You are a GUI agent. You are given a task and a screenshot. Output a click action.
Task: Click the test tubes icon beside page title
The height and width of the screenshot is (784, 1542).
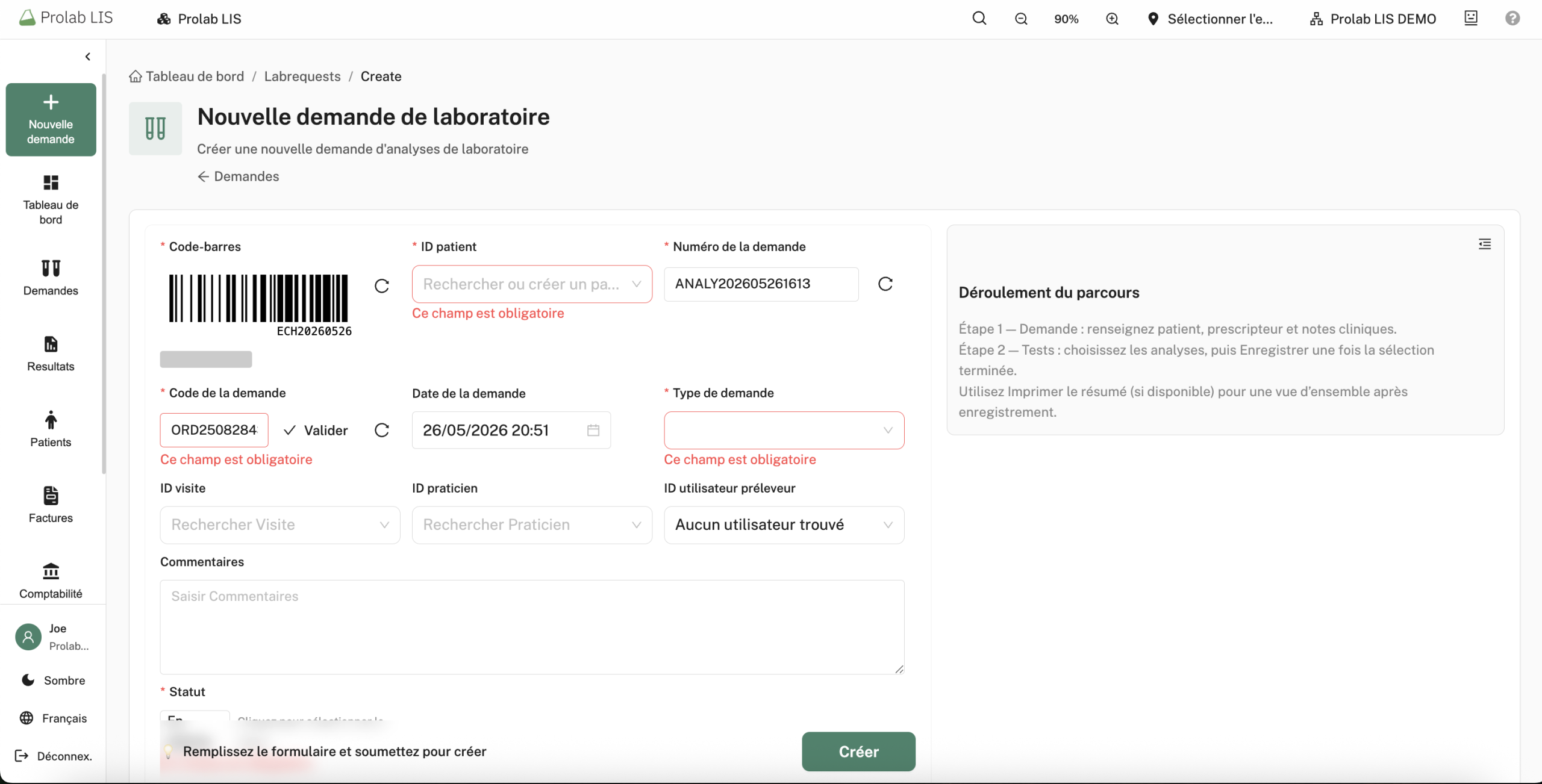point(155,128)
